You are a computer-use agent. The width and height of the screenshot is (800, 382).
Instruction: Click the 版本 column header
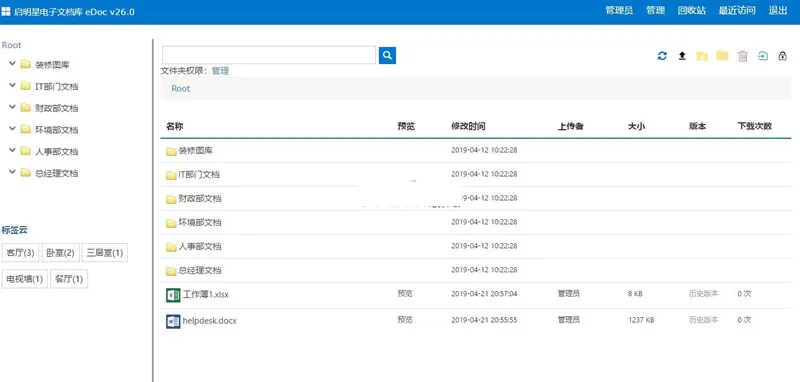pos(697,126)
